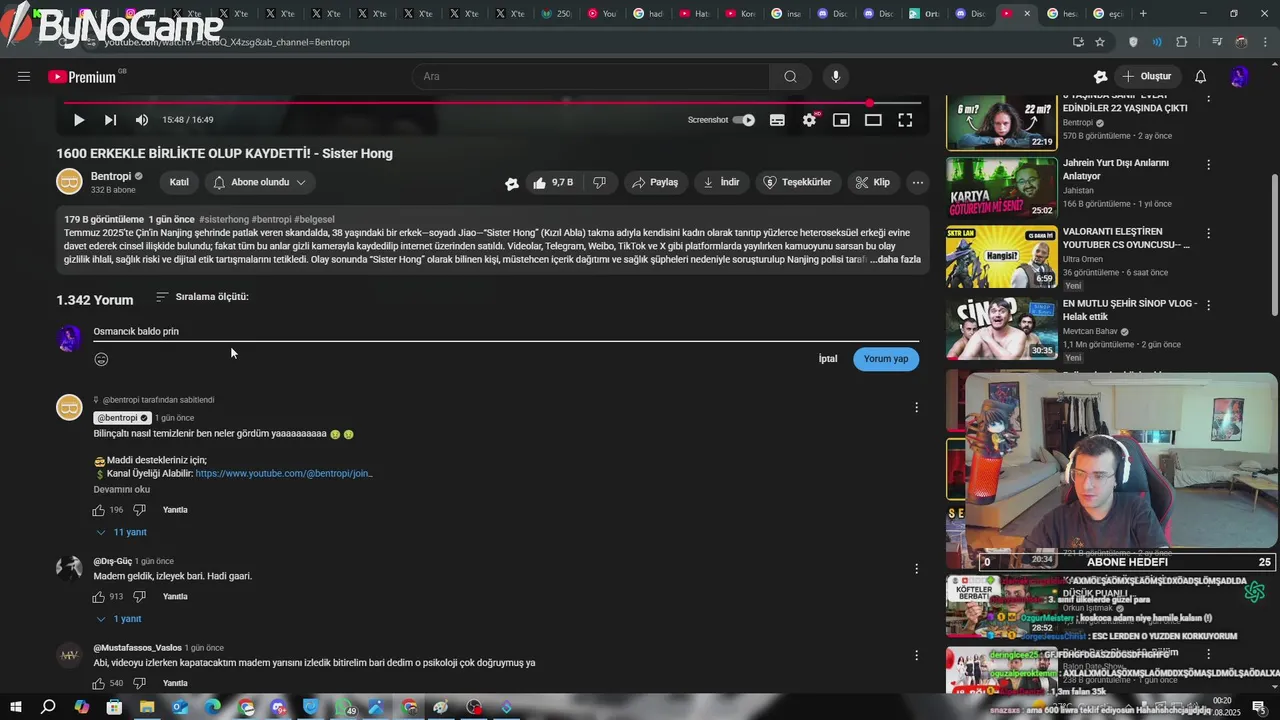Image resolution: width=1280 pixels, height=720 pixels.
Task: Dislike the @Dış-Güç comment
Action: tap(139, 597)
